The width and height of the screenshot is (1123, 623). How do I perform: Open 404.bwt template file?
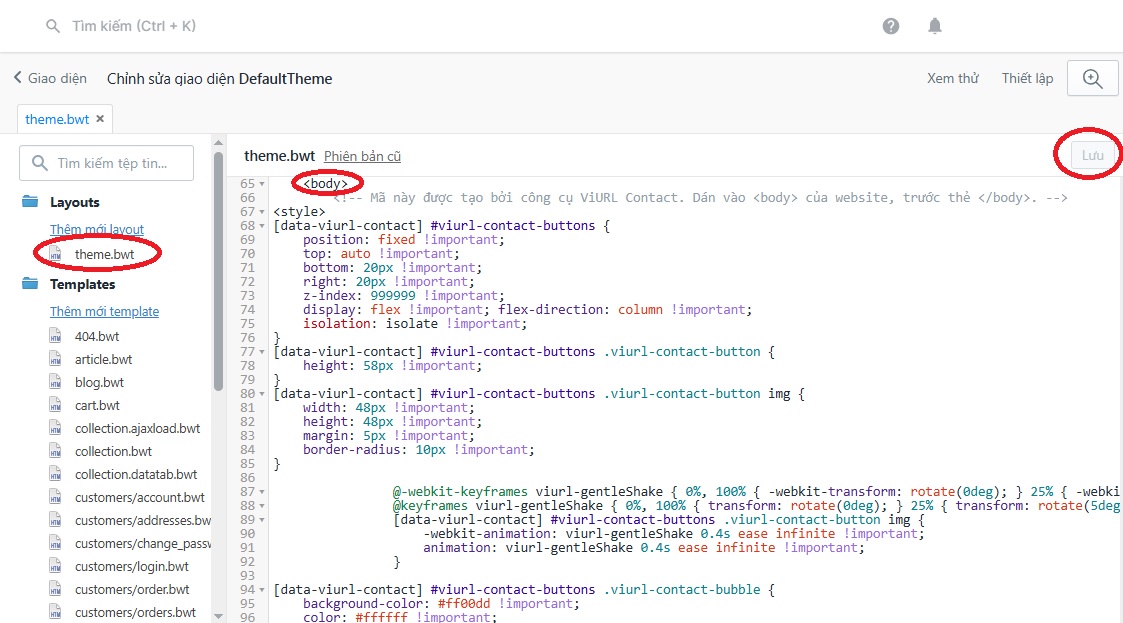pyautogui.click(x=97, y=336)
